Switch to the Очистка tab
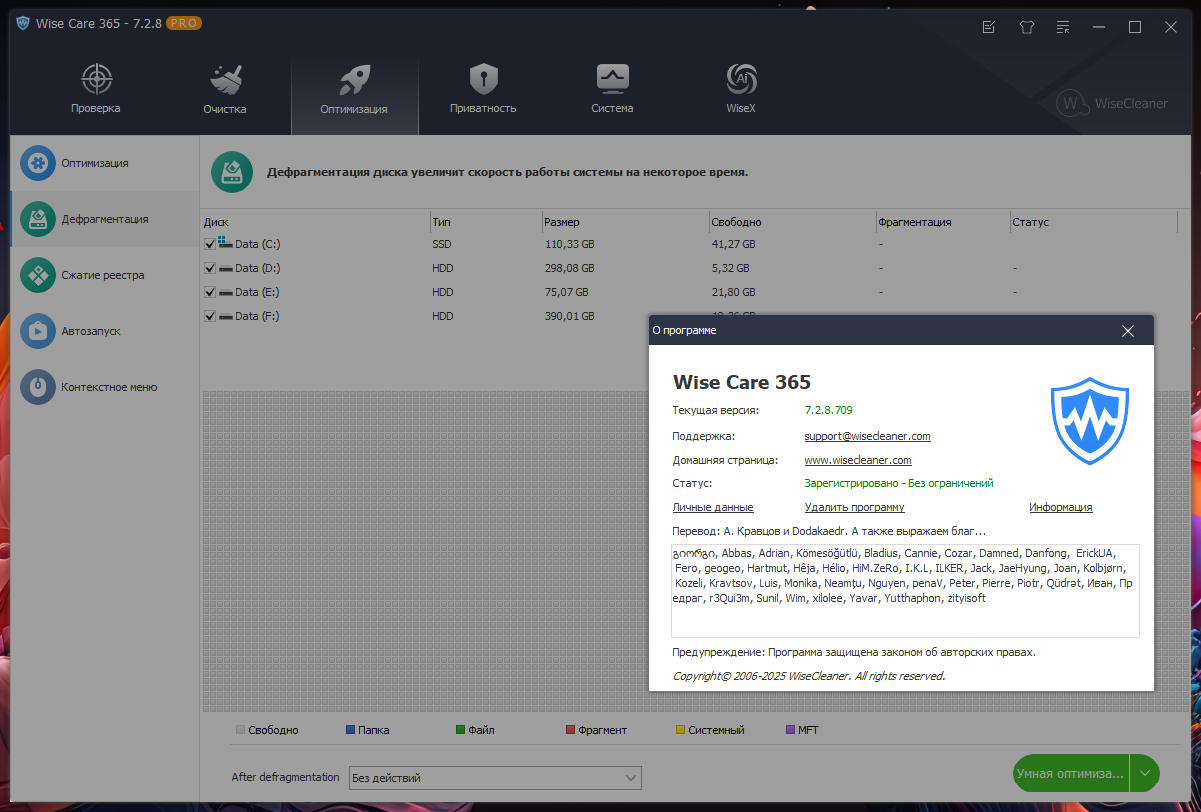Viewport: 1201px width, 812px height. tap(224, 89)
